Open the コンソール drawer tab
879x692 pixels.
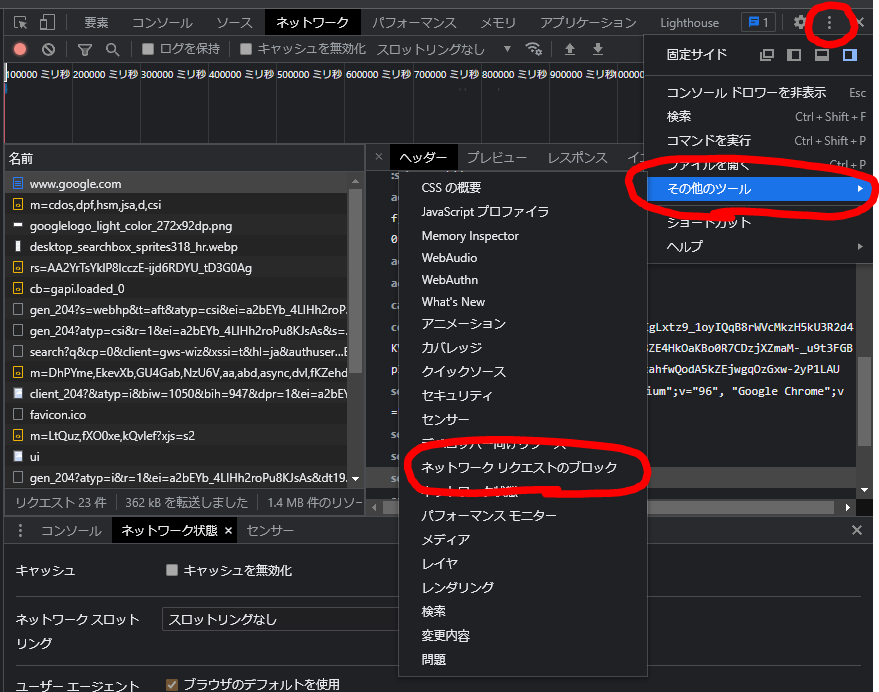(x=71, y=530)
